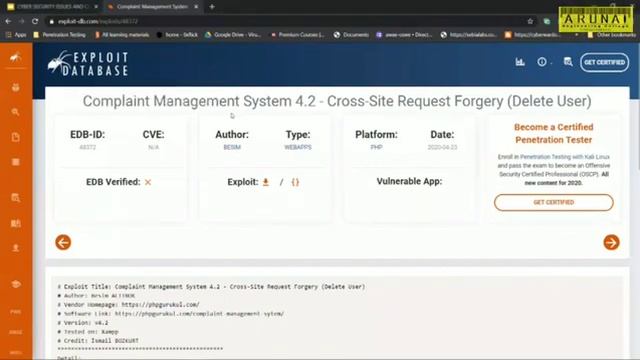The image size is (640, 360).
Task: Open the search icon in page header
Action: [568, 62]
